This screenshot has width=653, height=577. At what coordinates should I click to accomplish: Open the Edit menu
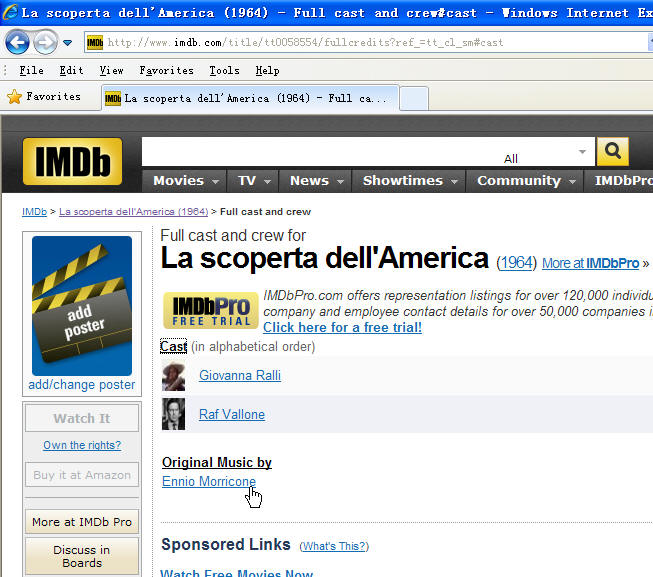71,70
